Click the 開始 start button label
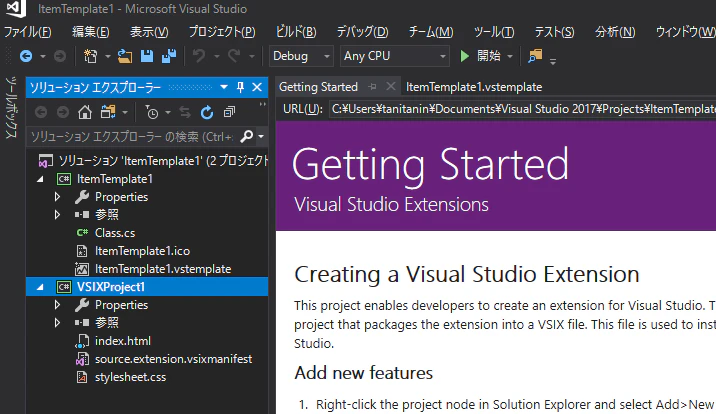Screen dimensions: 716x414 click(489, 56)
